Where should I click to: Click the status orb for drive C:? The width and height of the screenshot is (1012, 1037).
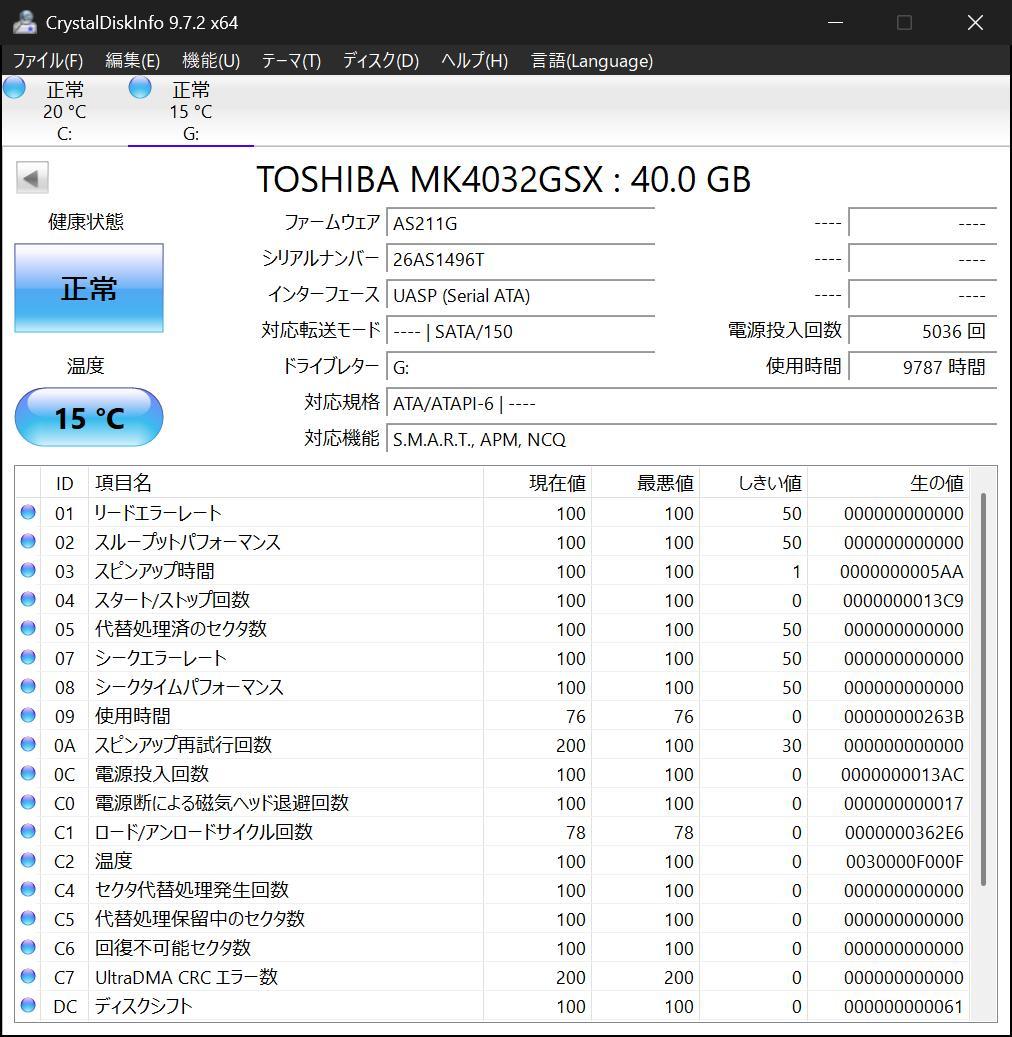(x=14, y=88)
